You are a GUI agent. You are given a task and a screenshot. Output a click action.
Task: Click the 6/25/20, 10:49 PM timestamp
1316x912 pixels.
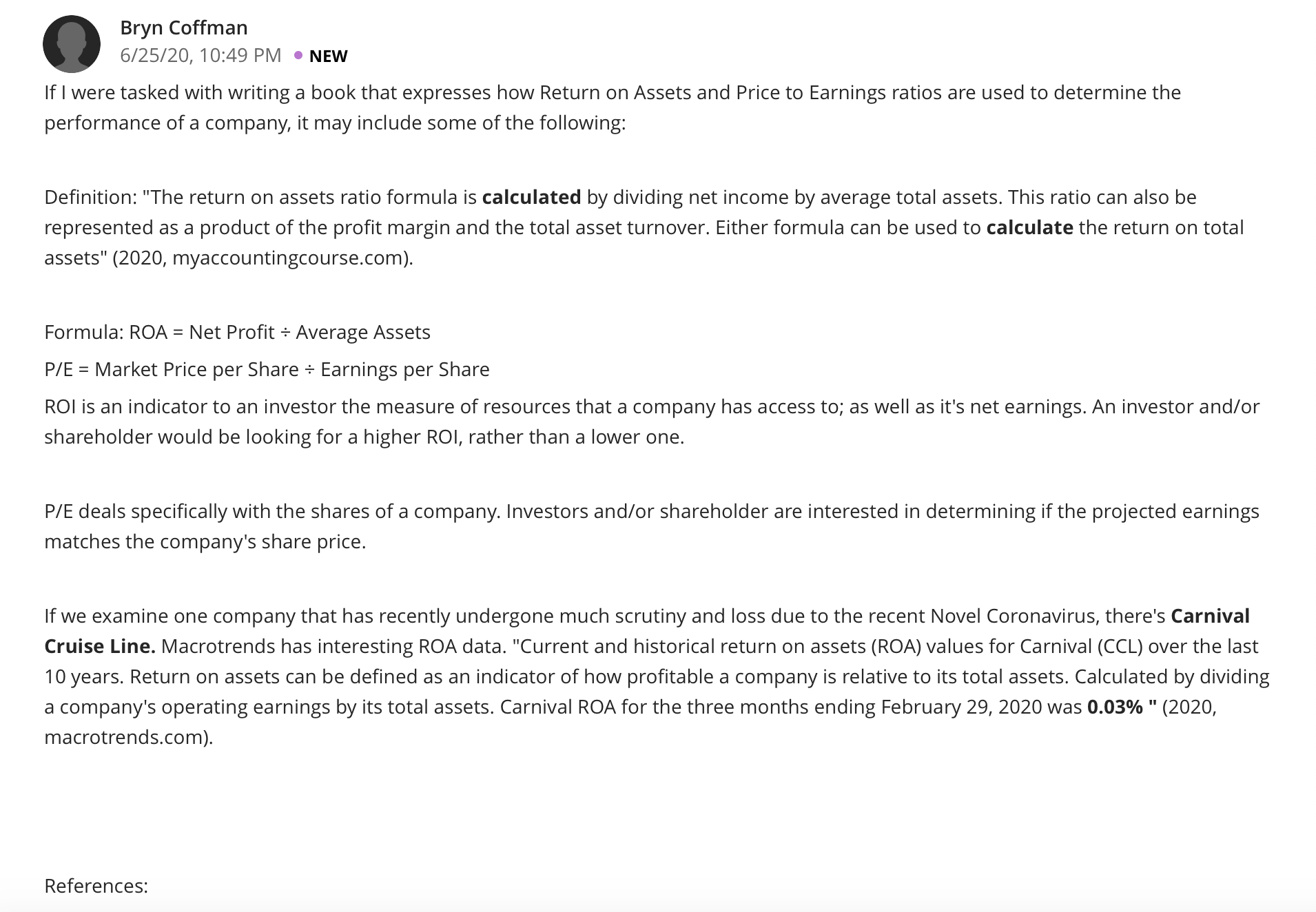pos(201,55)
